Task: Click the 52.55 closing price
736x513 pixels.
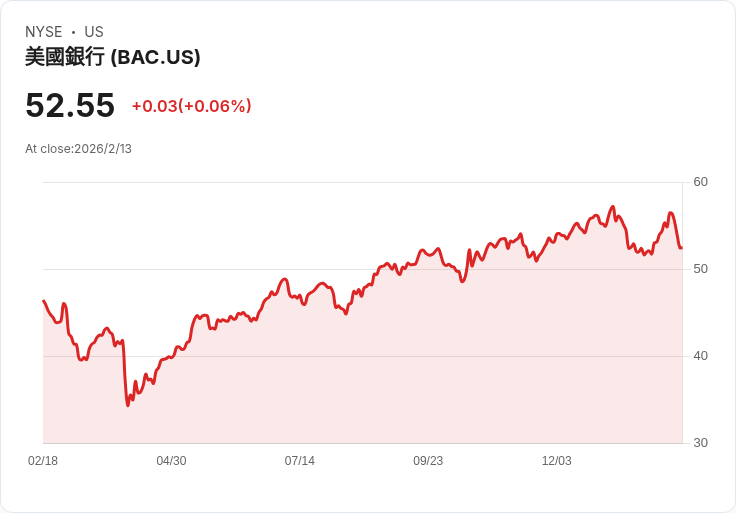Action: [x=70, y=105]
